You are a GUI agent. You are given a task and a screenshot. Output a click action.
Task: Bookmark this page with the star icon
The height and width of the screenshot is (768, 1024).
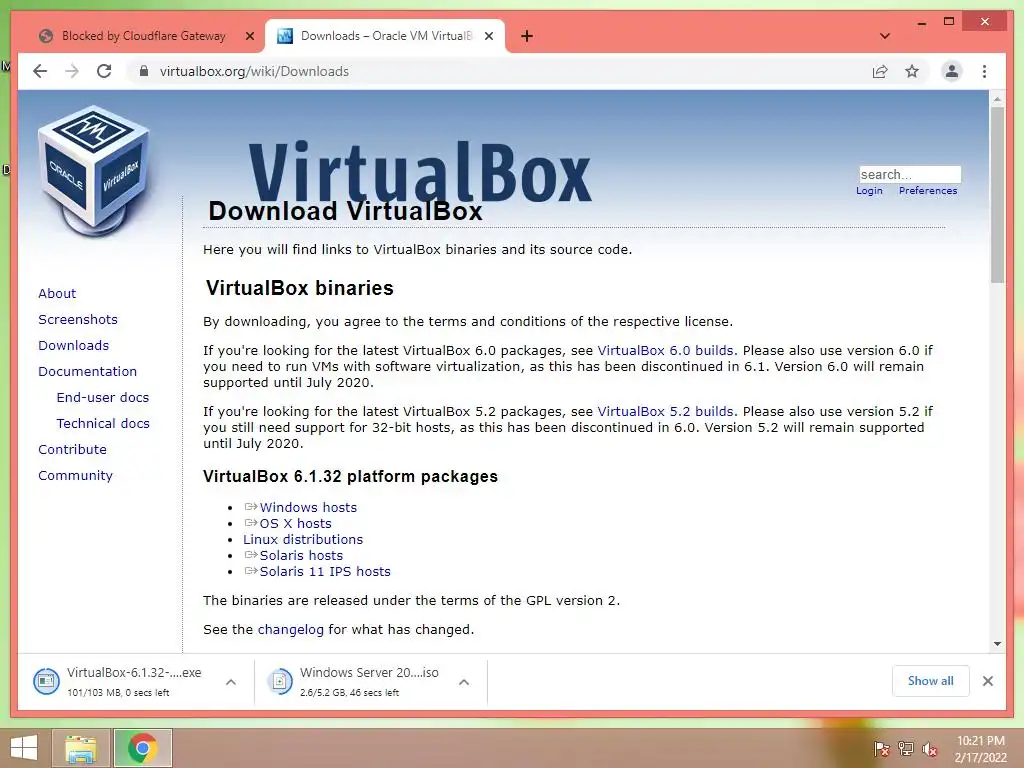(x=912, y=71)
